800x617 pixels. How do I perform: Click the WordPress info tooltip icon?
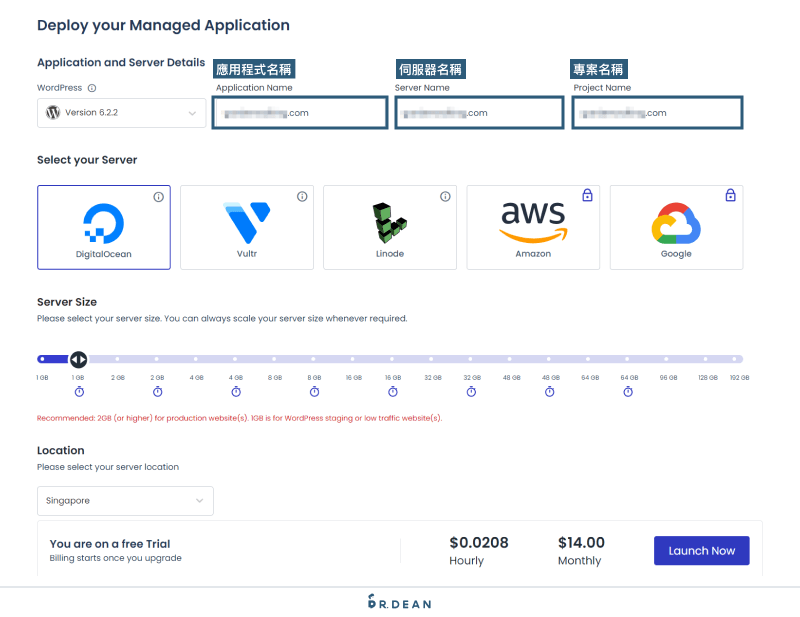tap(91, 87)
